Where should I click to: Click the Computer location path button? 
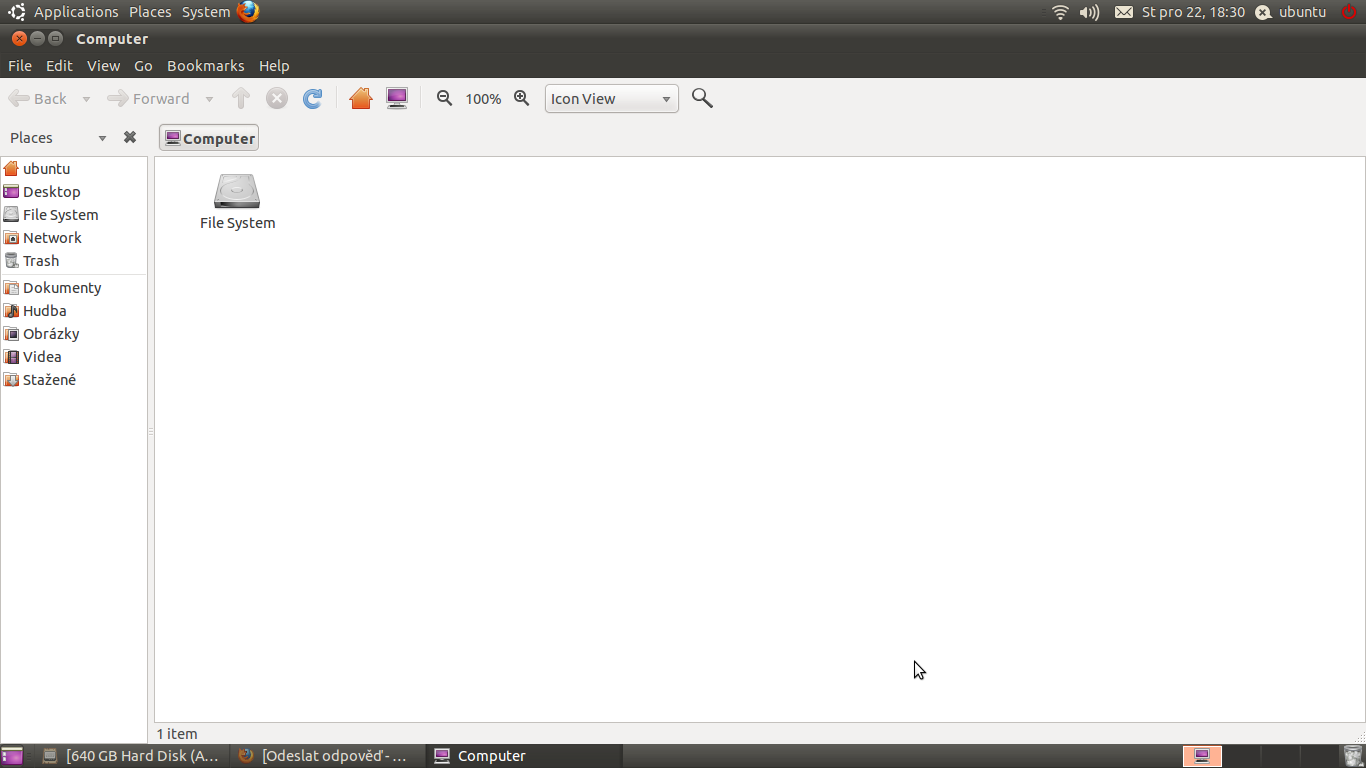pyautogui.click(x=209, y=138)
